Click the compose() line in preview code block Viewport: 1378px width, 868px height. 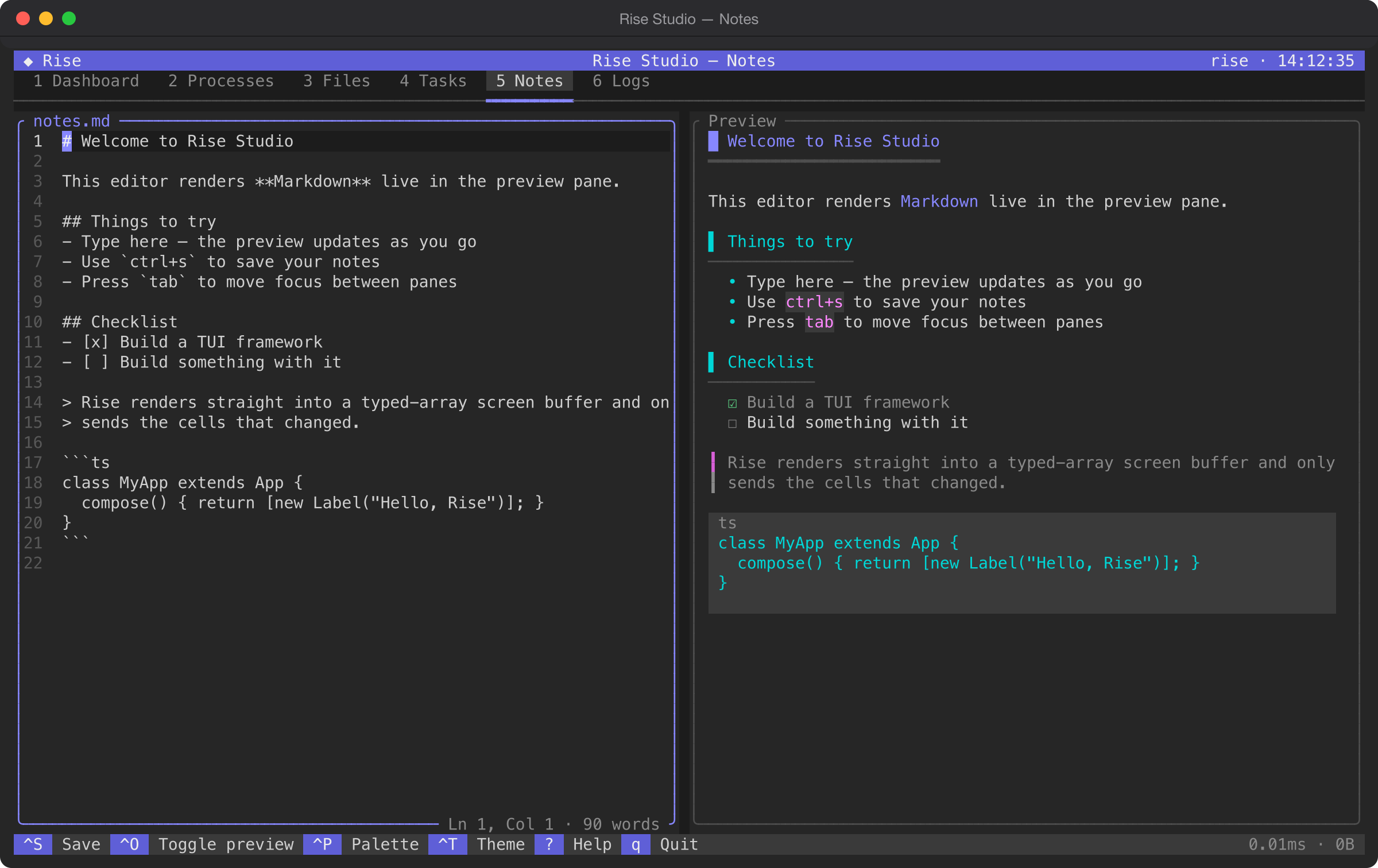click(x=969, y=563)
